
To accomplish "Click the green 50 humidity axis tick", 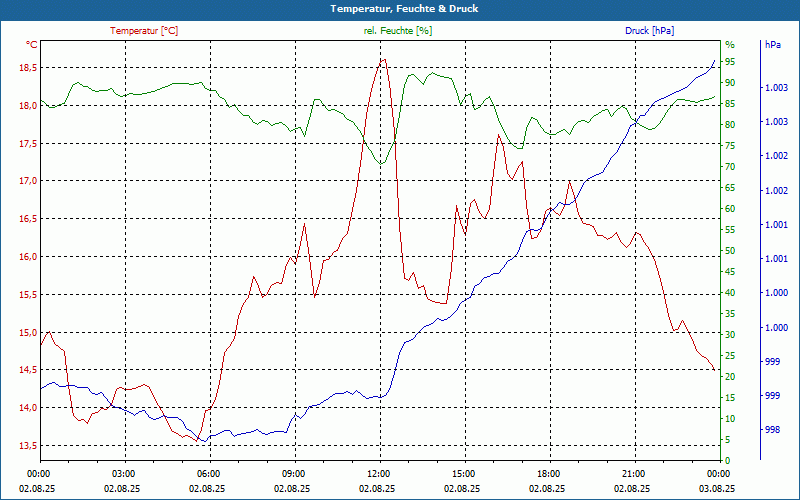I will pos(730,251).
